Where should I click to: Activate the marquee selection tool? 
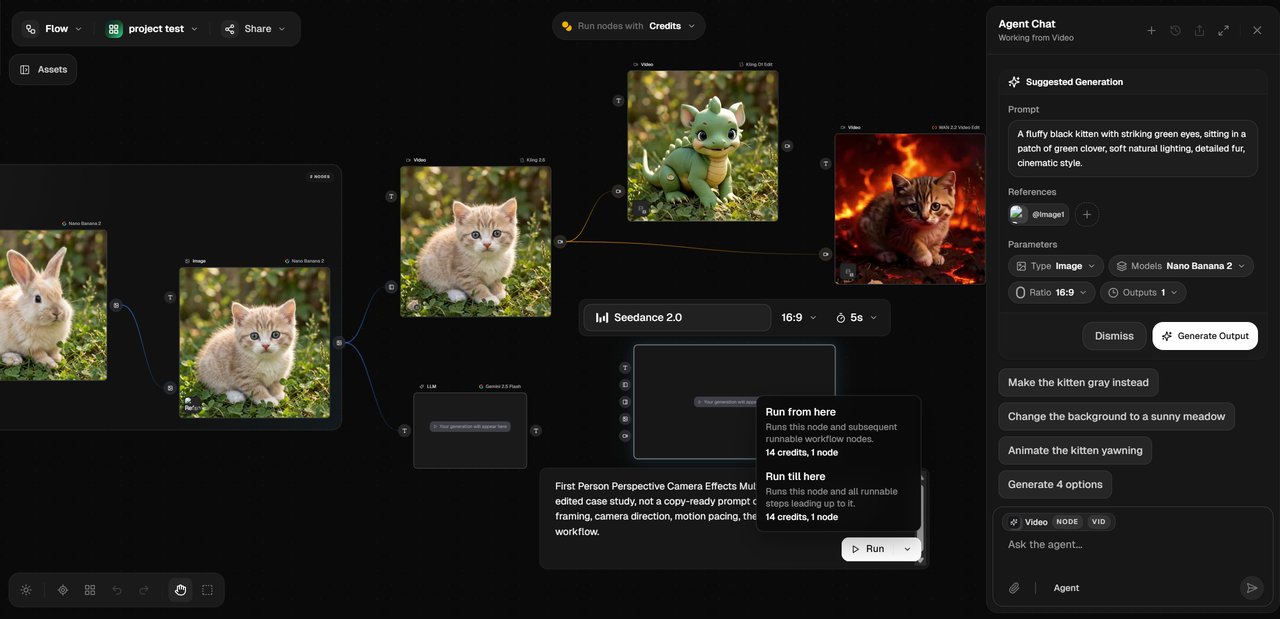pos(207,590)
